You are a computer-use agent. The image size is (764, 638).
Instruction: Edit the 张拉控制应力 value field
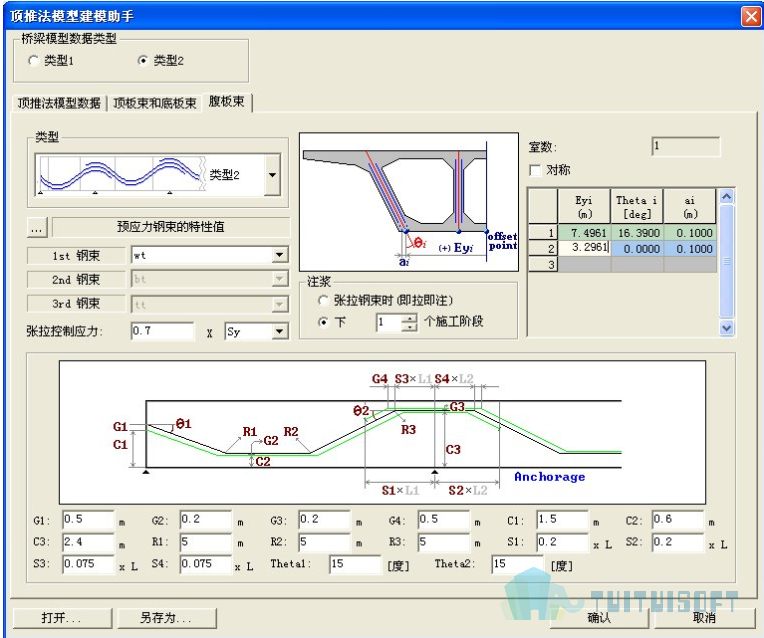(162, 331)
